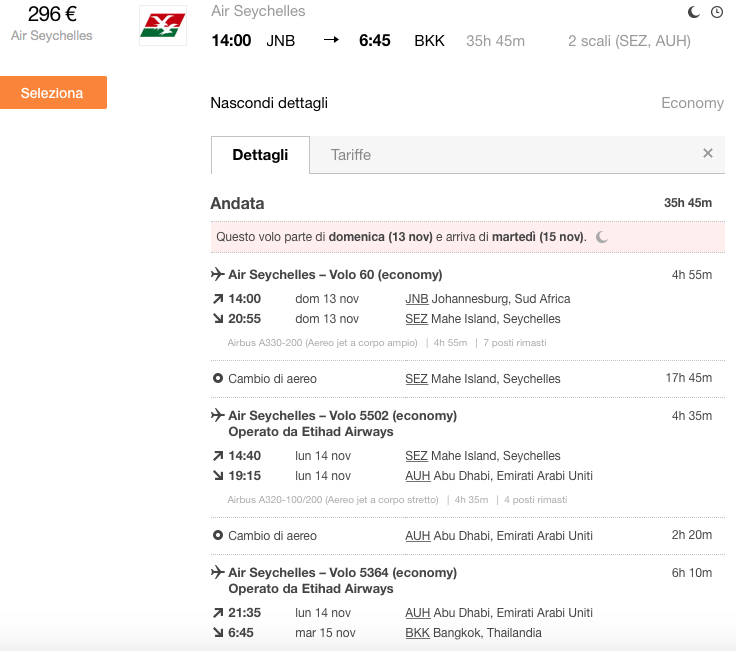Click the arrival arrow icon next to 19:15

coord(218,475)
